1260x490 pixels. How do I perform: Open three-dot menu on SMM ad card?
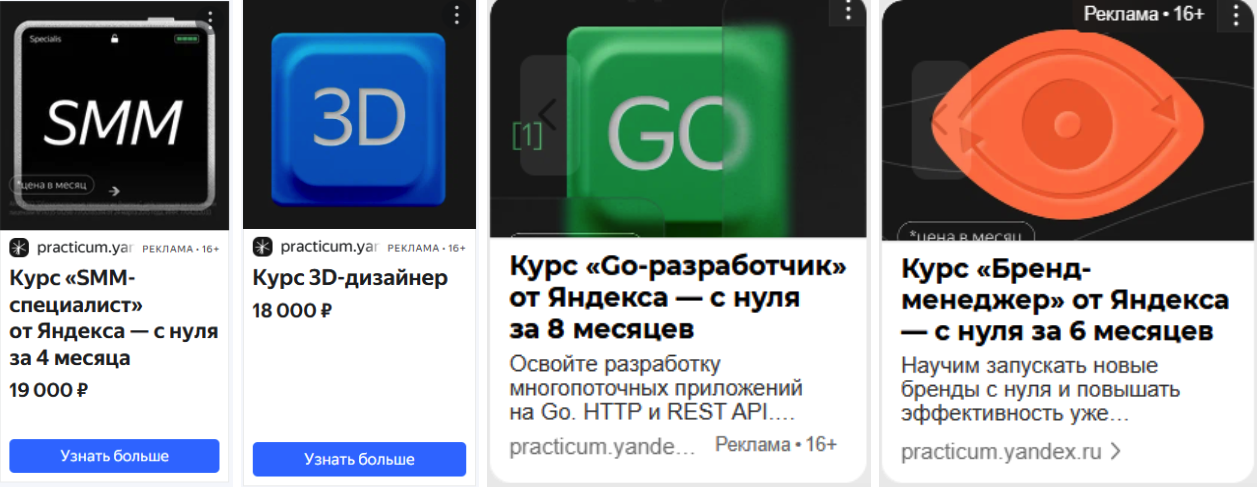click(x=211, y=19)
